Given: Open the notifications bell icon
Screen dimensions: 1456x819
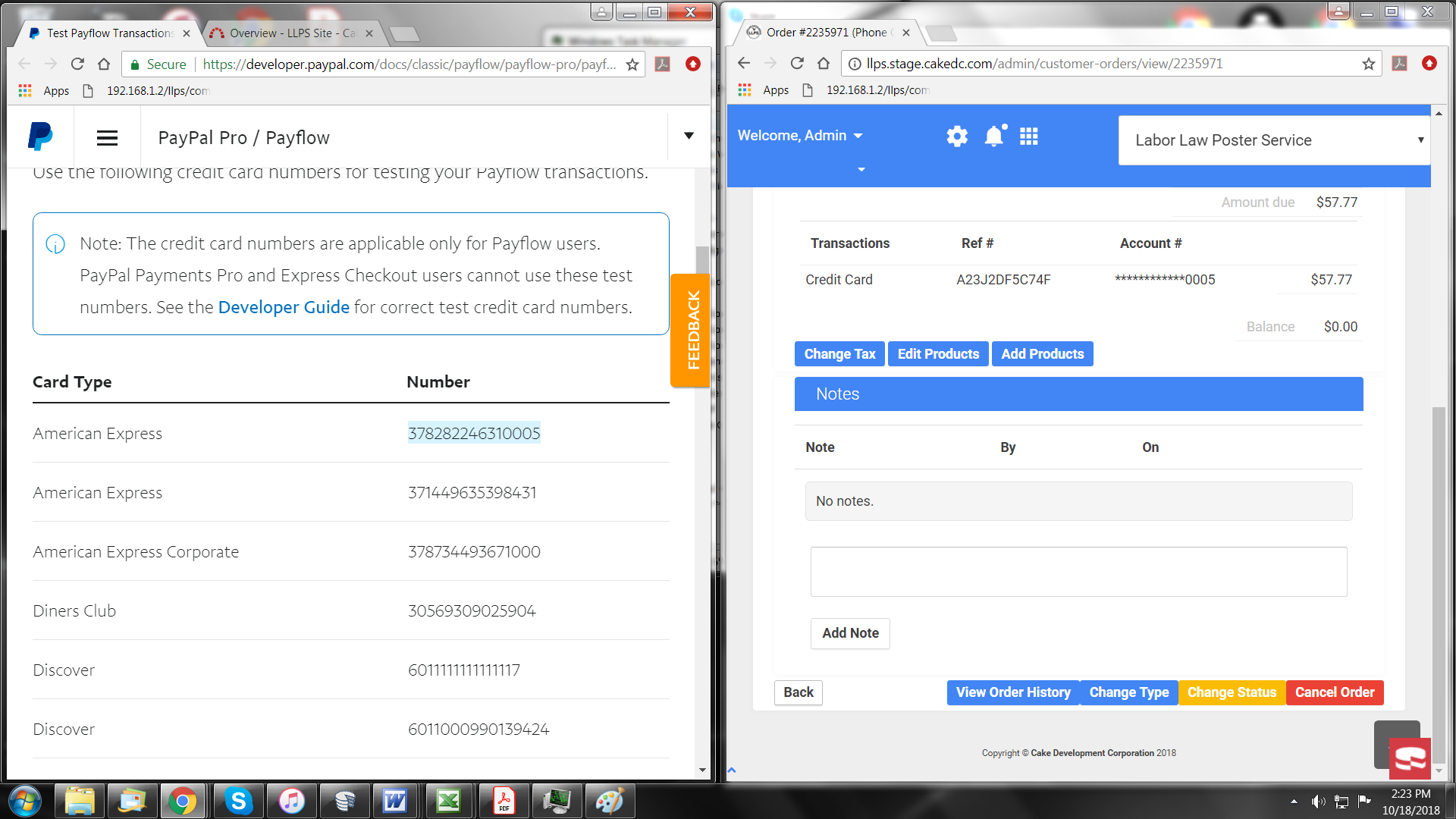Looking at the screenshot, I should 994,136.
